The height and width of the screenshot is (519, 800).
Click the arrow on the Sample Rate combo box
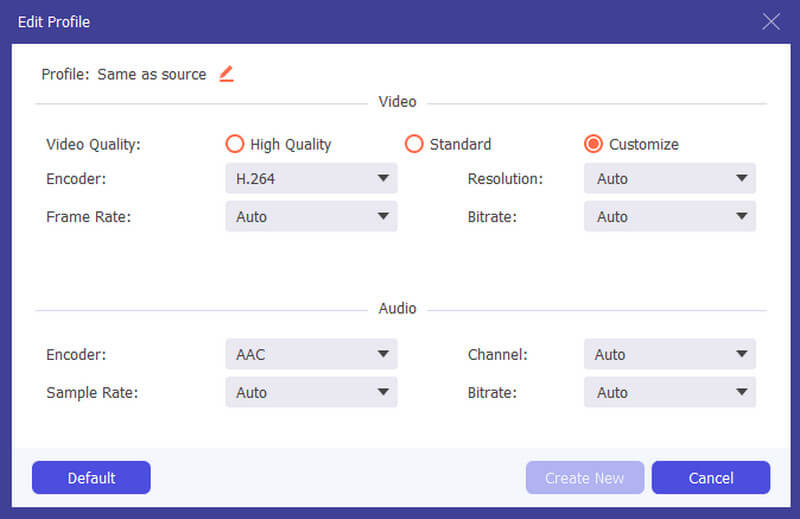tap(383, 391)
